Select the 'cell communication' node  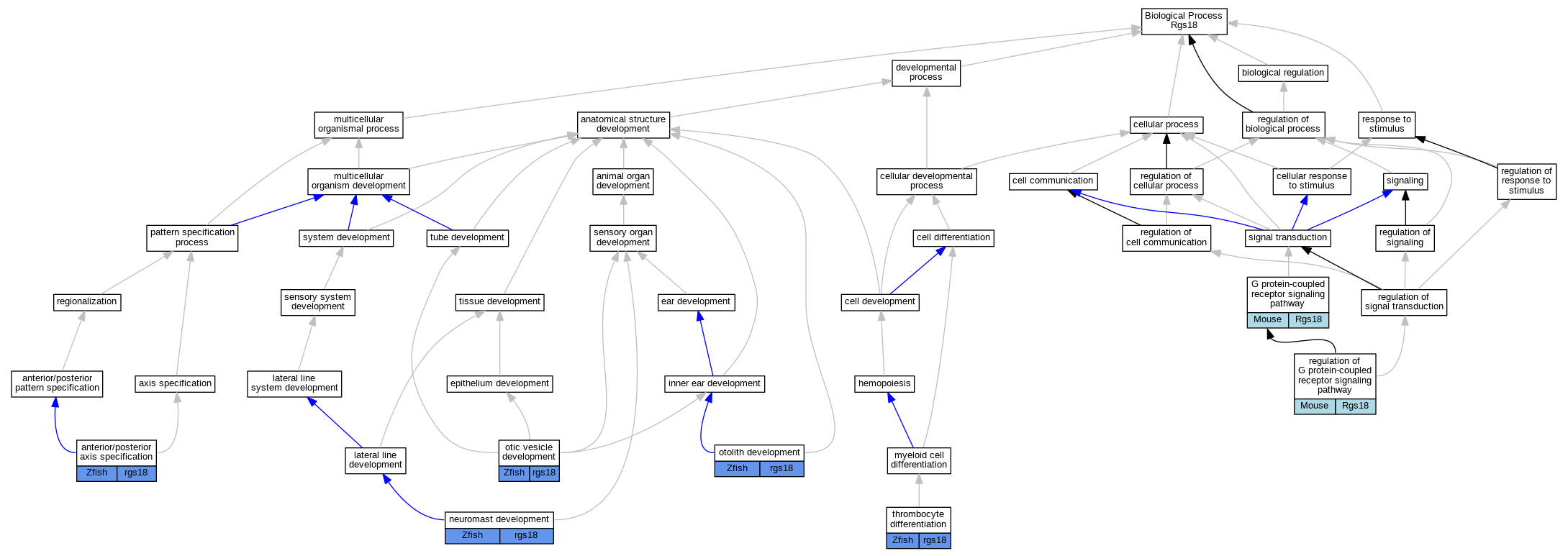(1053, 181)
